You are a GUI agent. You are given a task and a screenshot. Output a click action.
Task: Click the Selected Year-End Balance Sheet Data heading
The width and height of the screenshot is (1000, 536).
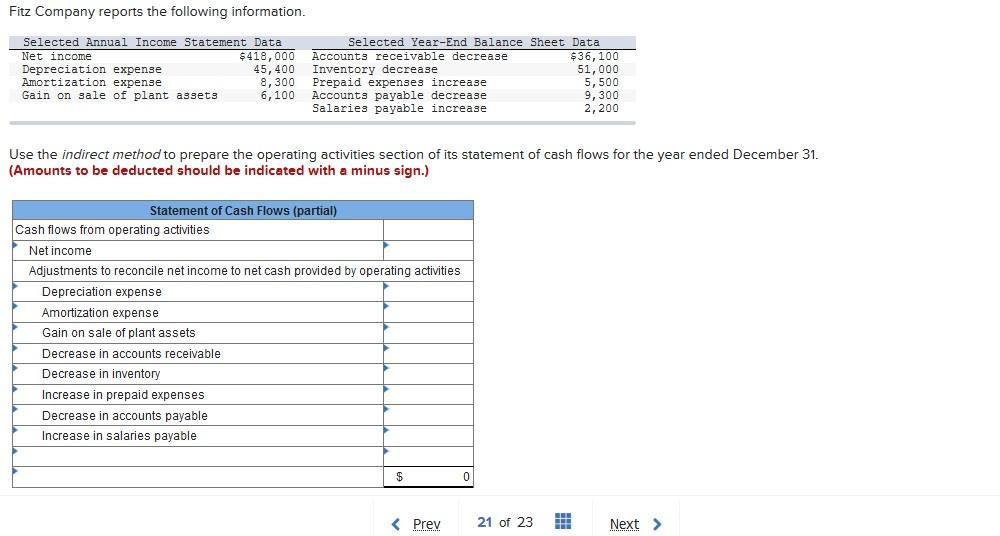474,42
